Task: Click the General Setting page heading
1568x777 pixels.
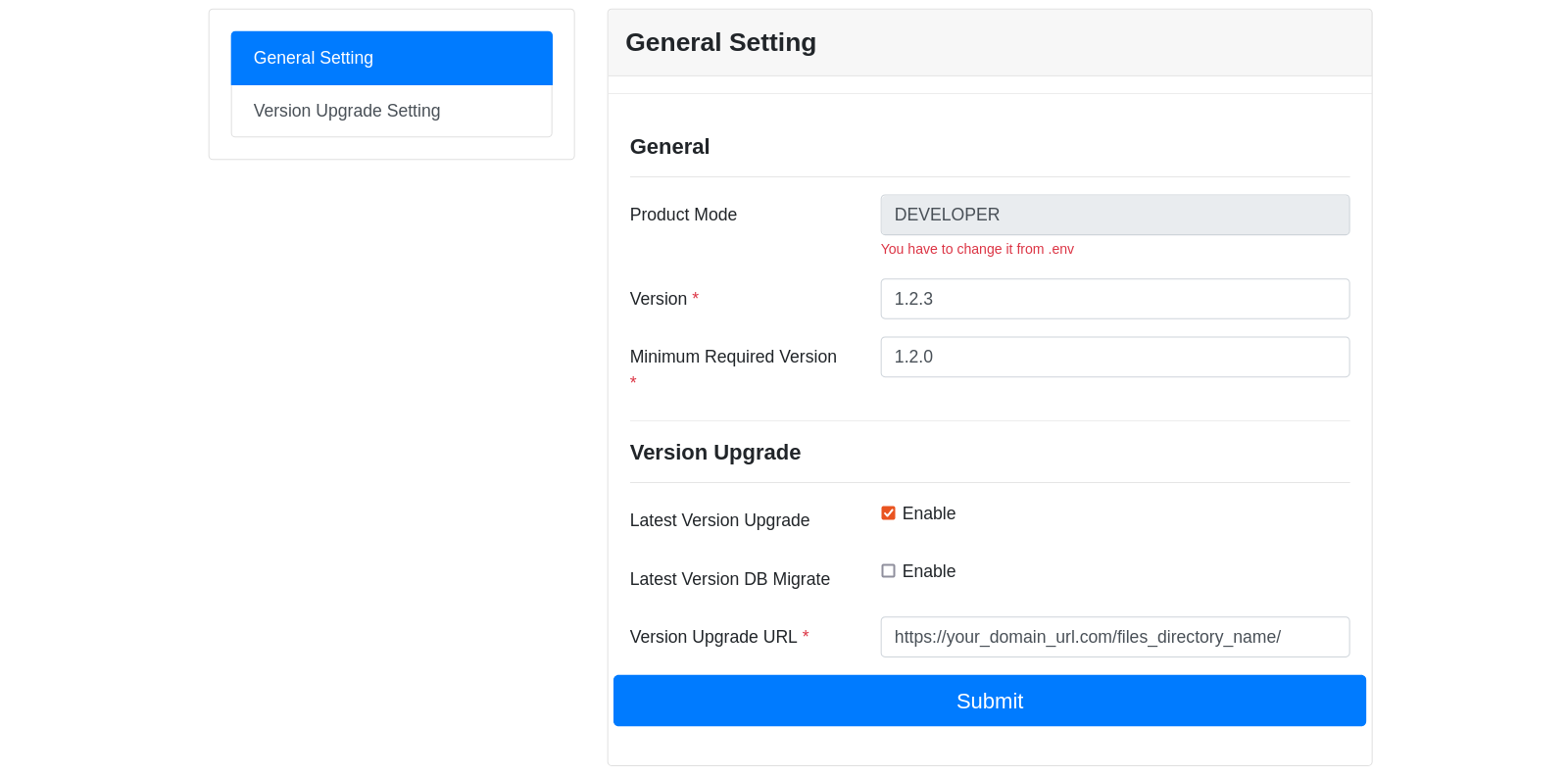Action: click(x=720, y=42)
